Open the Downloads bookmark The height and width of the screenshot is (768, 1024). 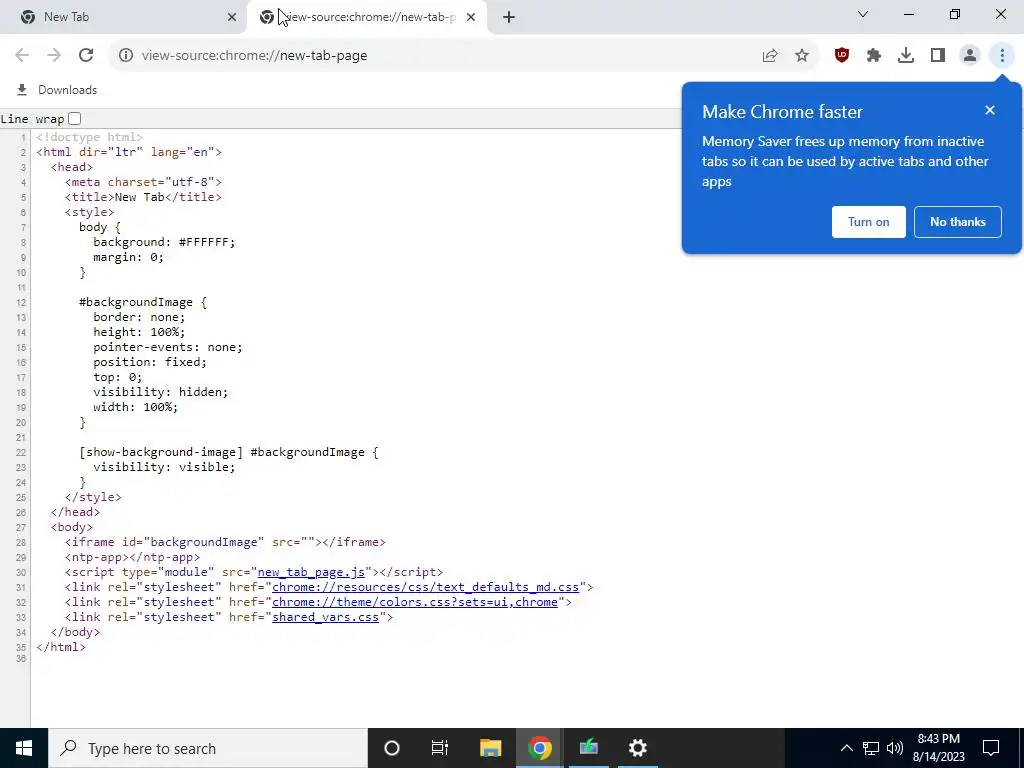[x=57, y=90]
